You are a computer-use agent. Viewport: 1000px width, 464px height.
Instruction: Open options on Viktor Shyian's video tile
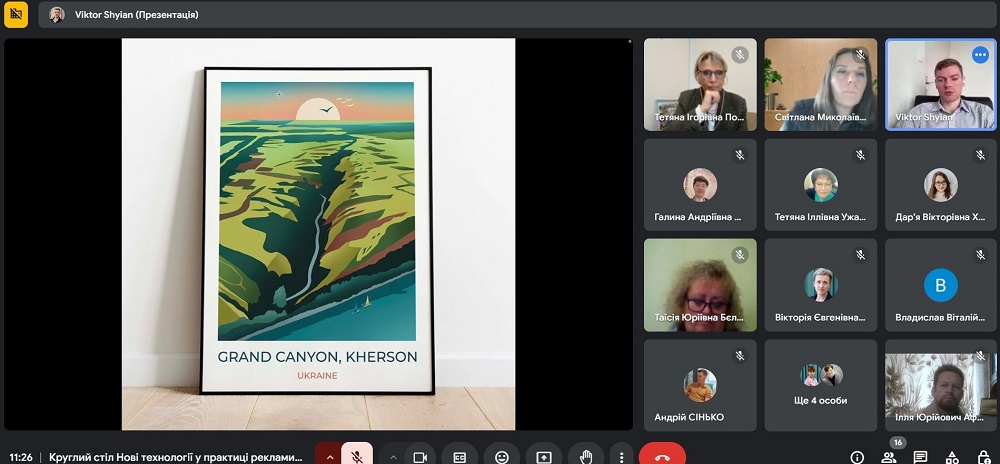pyautogui.click(x=980, y=55)
